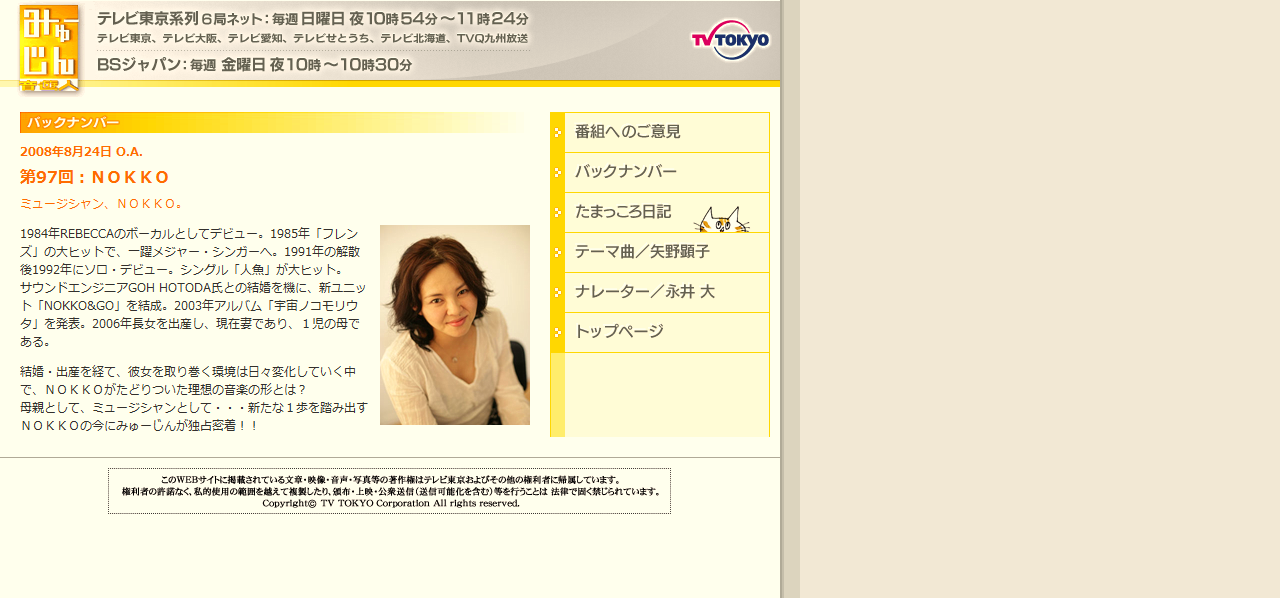Viewport: 1280px width, 598px height.
Task: Click the arrow bullet beside トップページ
Action: [557, 332]
